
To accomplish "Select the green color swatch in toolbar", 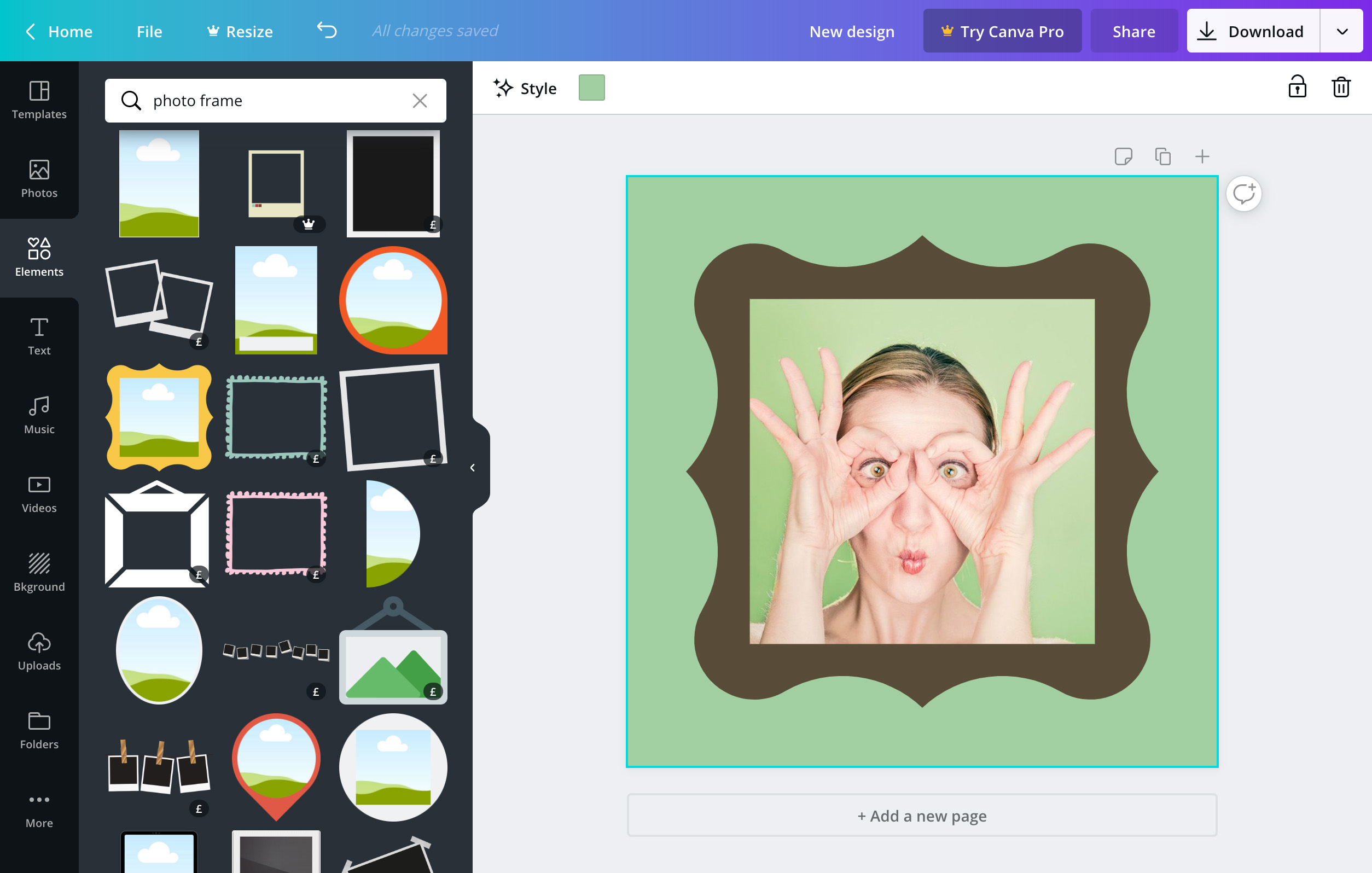I will pos(591,88).
